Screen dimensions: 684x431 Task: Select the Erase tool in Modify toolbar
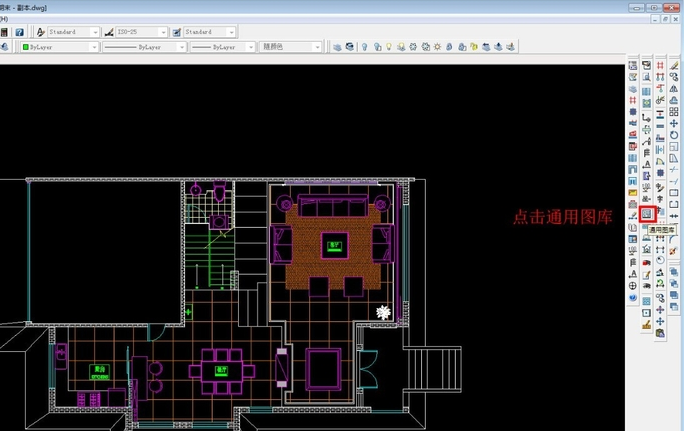pyautogui.click(x=674, y=65)
